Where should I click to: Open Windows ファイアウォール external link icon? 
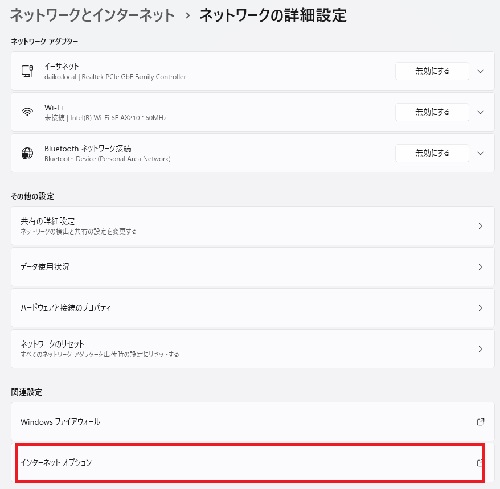[480, 422]
